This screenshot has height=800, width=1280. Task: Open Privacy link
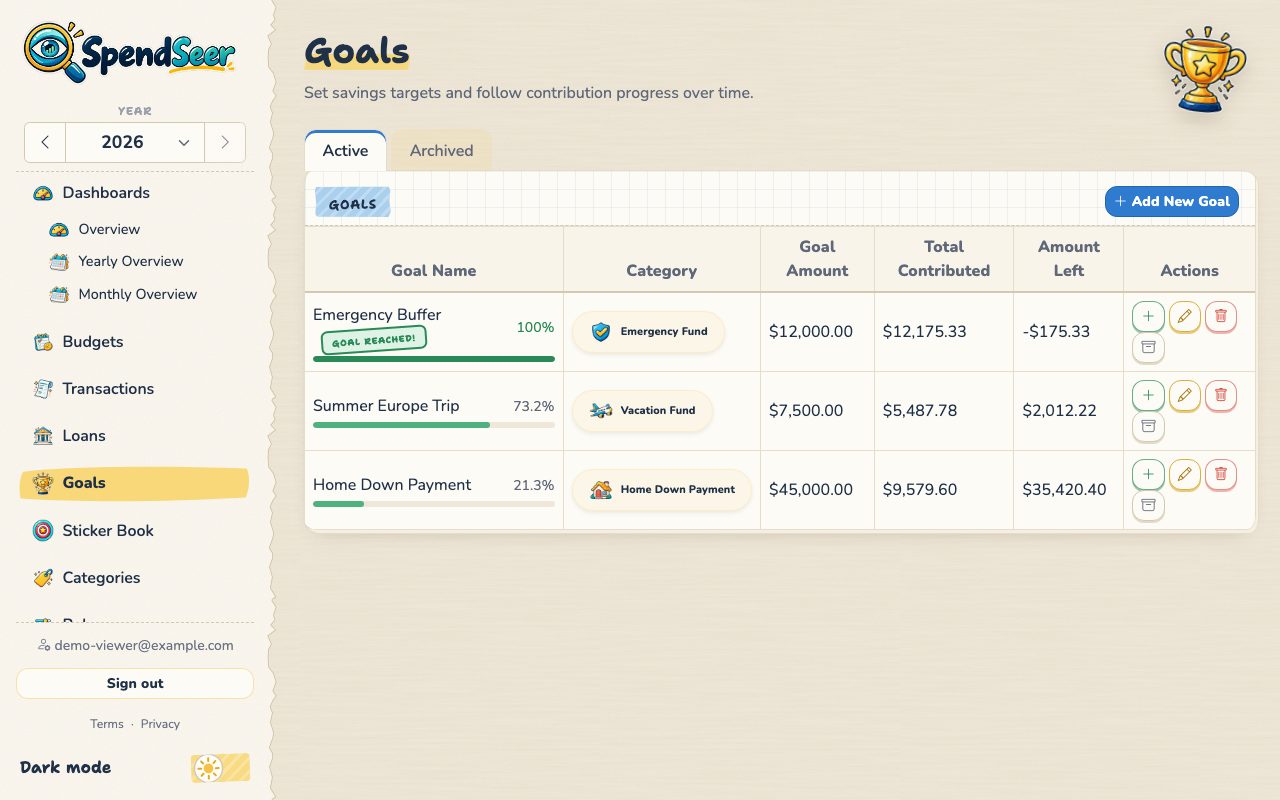(160, 724)
